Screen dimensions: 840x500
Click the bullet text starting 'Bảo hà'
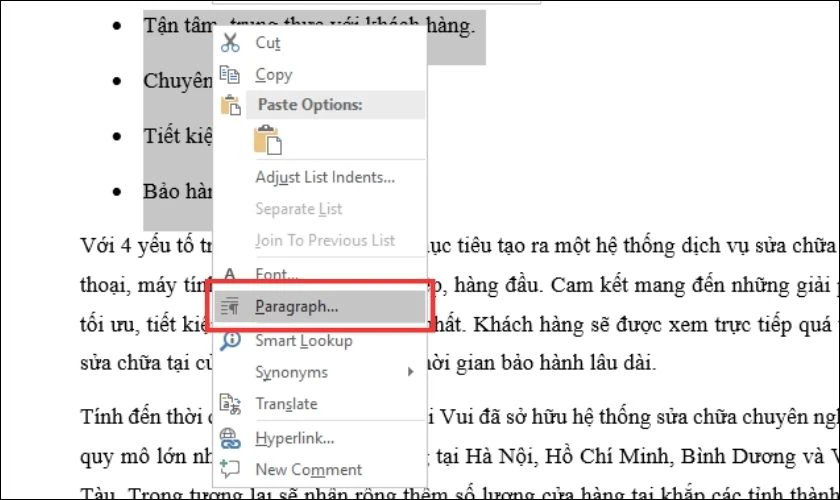[178, 191]
